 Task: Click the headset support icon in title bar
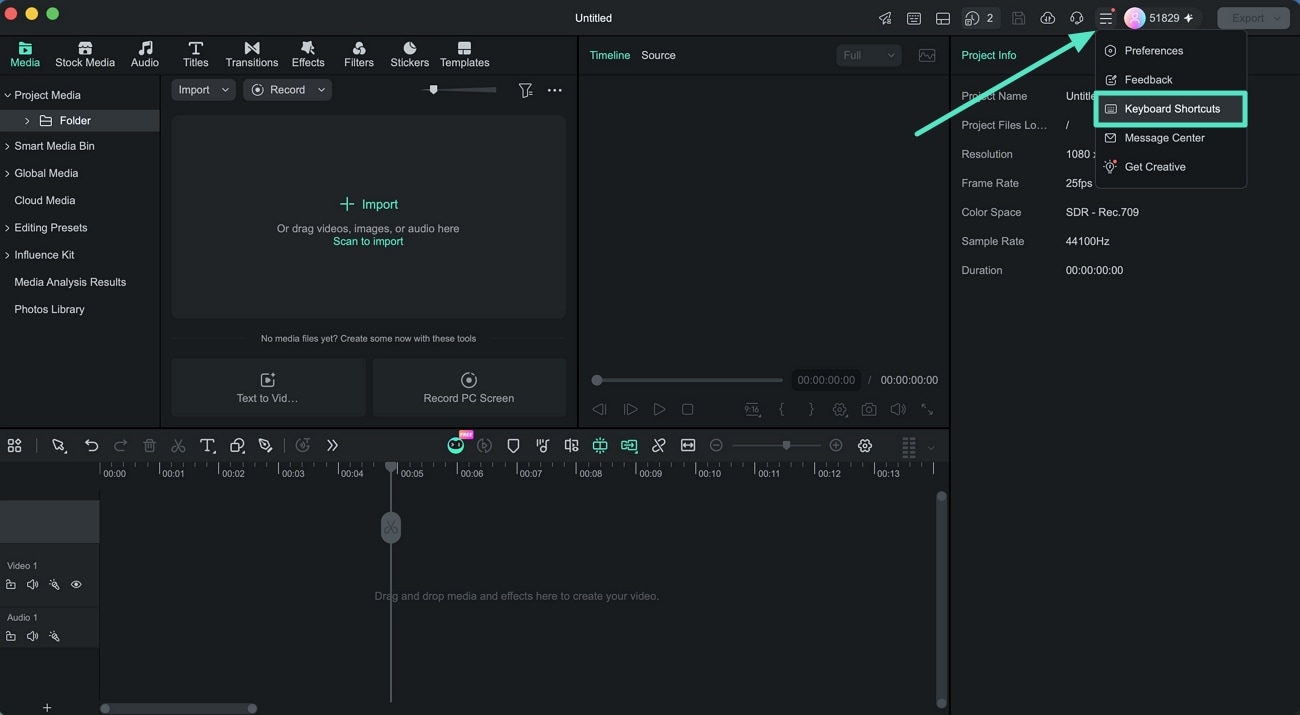click(x=1077, y=18)
